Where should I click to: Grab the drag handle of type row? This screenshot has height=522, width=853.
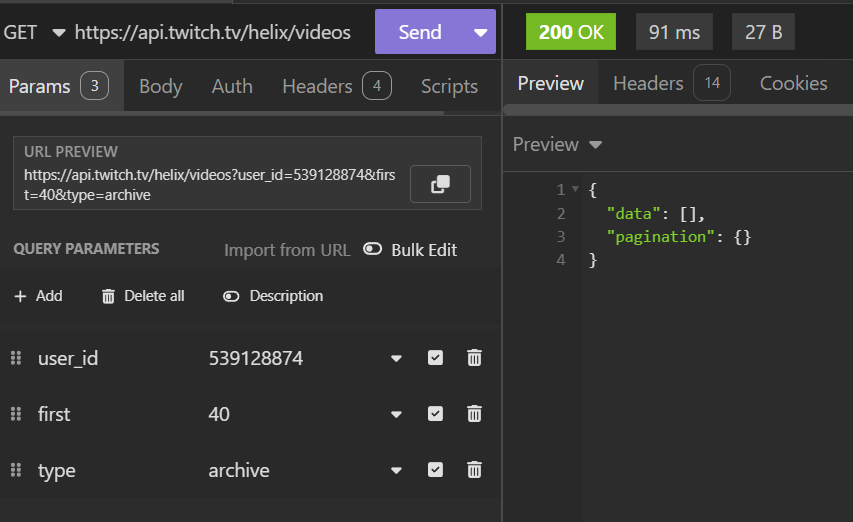pyautogui.click(x=16, y=470)
